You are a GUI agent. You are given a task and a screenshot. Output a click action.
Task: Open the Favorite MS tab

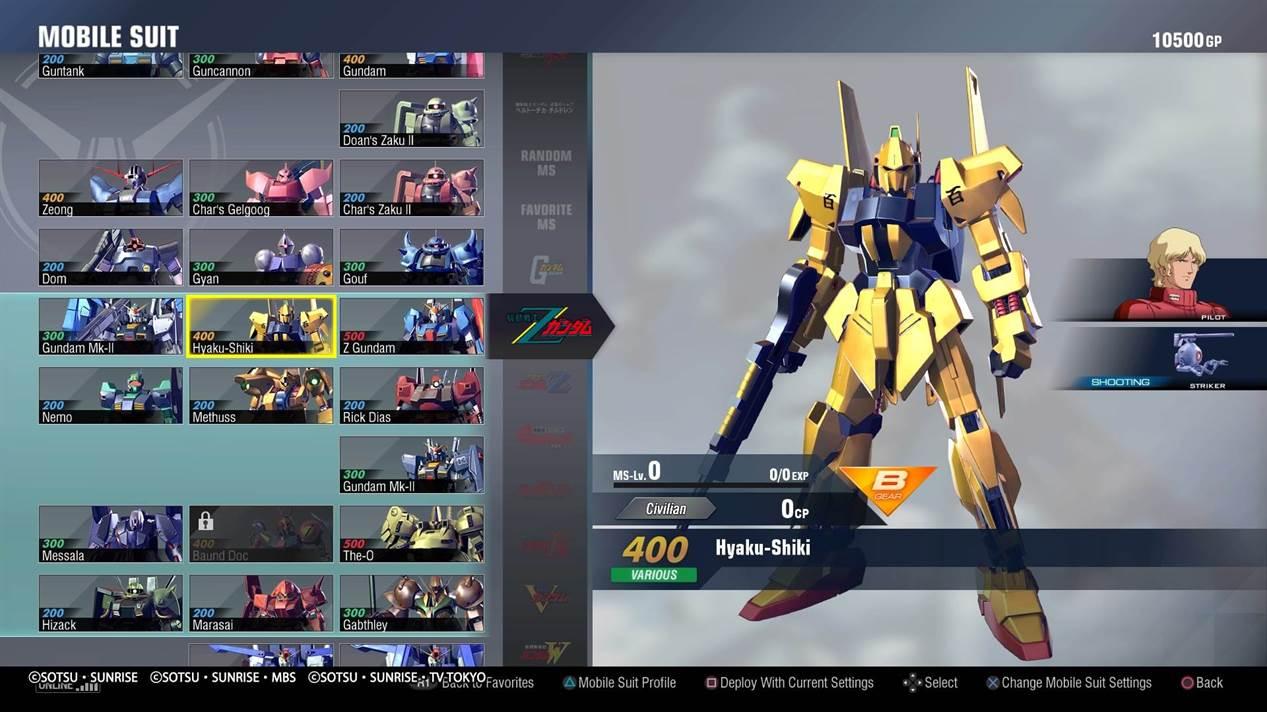[x=546, y=217]
